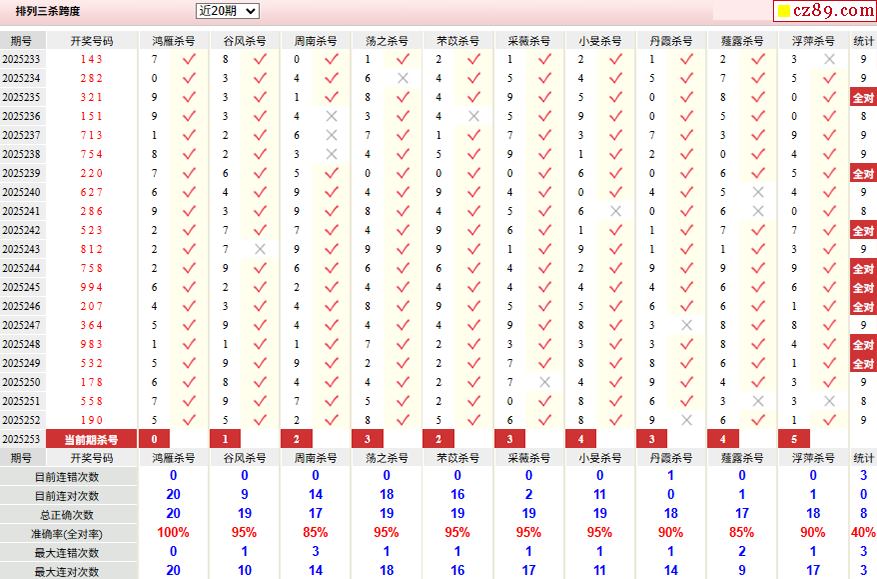Click the gray X for 小旻杀号 in row 2025241
Screen dimensions: 877x579
(616, 211)
